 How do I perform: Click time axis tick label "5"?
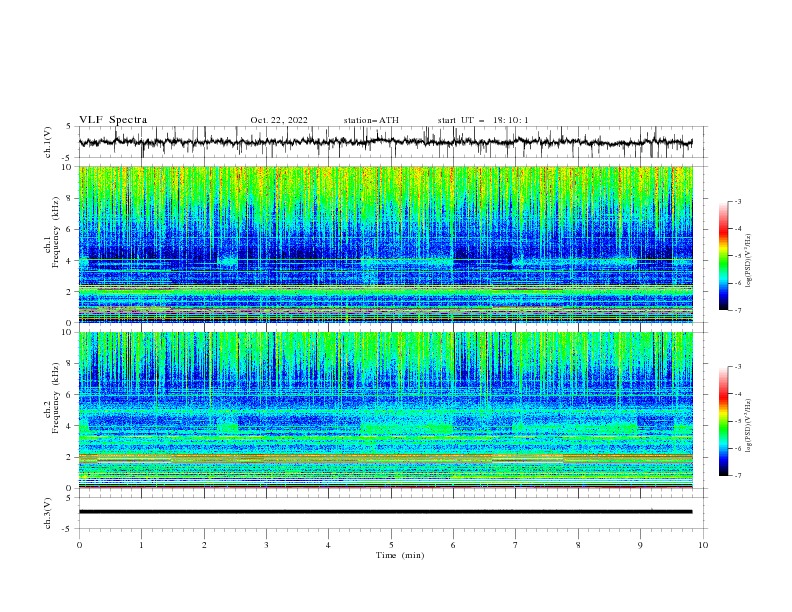coord(391,545)
